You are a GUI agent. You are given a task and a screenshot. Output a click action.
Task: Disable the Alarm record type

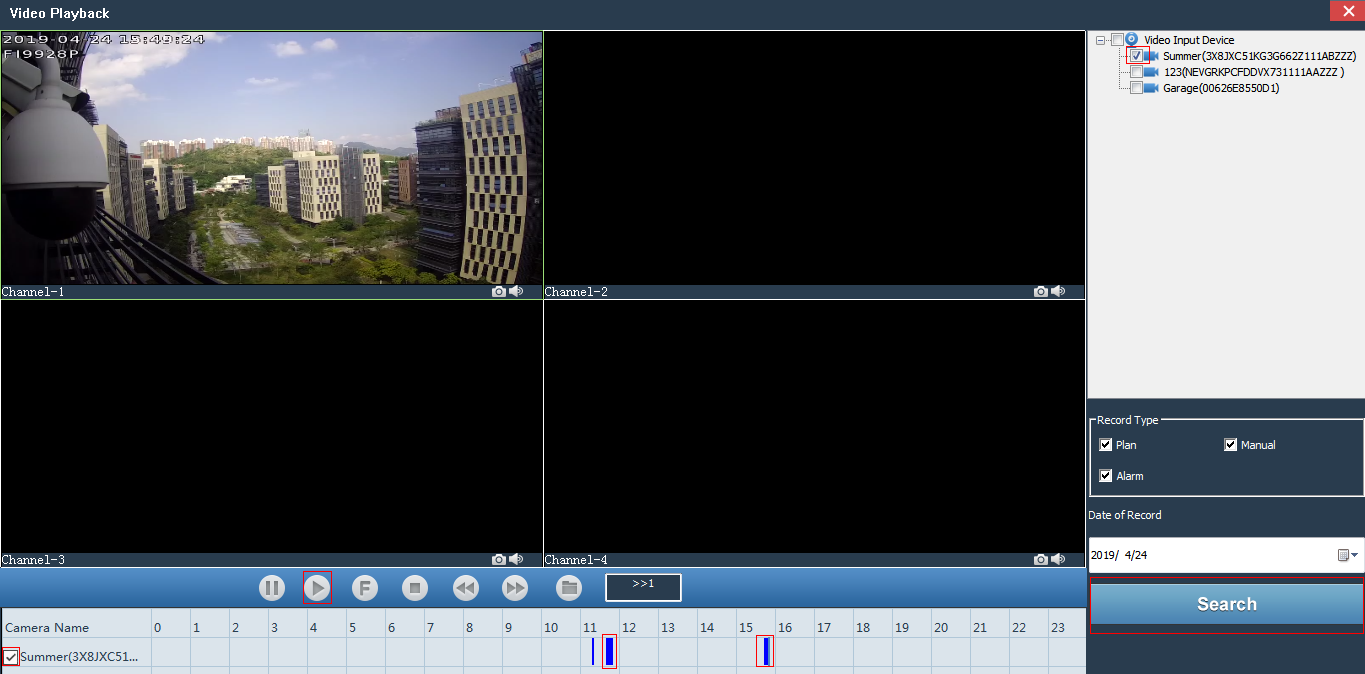[1105, 475]
